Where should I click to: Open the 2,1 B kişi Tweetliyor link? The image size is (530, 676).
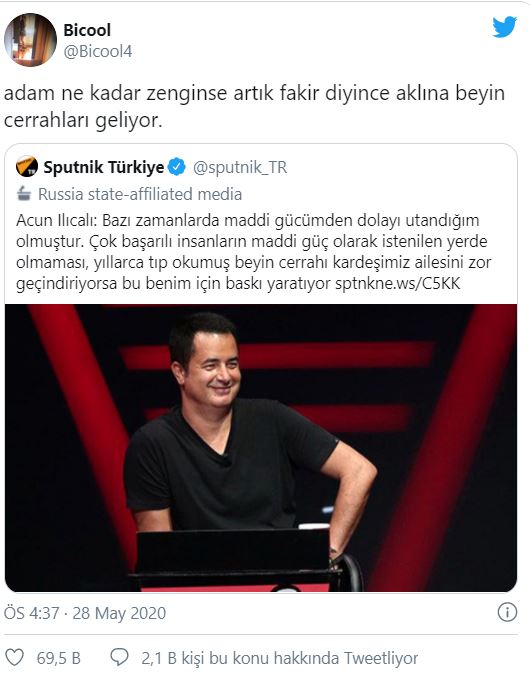(x=280, y=658)
